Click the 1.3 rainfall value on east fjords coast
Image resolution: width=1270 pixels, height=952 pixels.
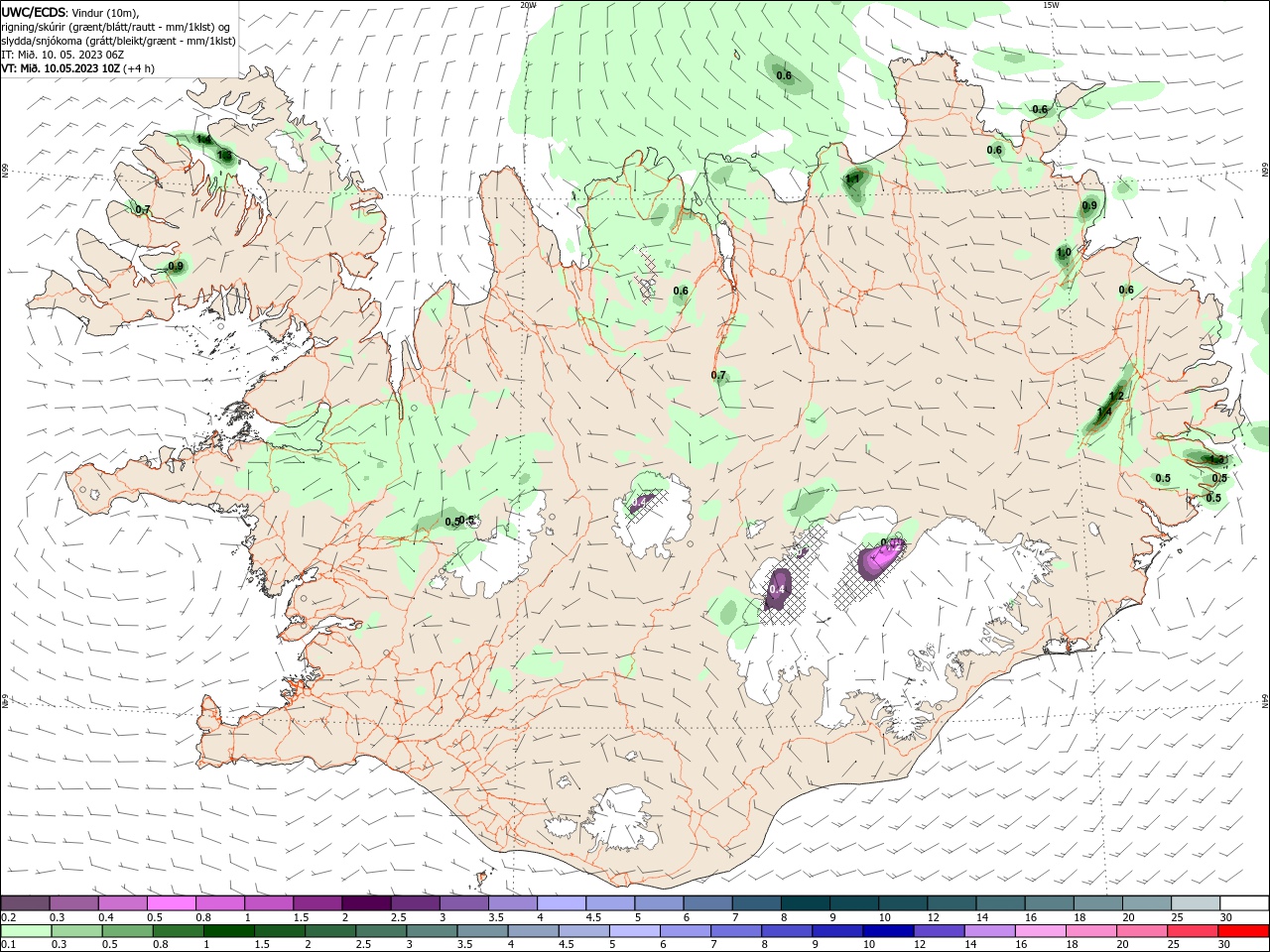click(1218, 459)
